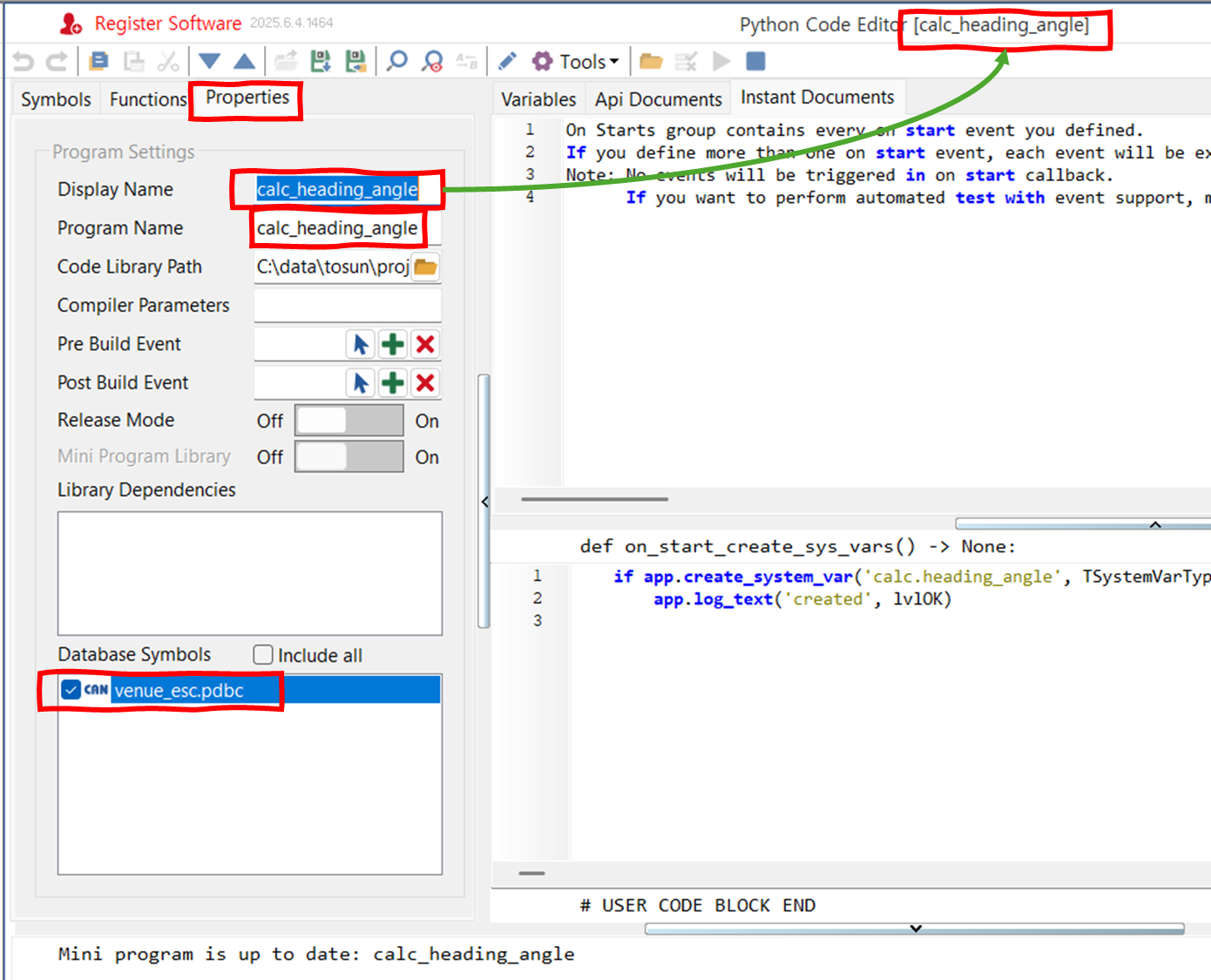
Task: Expand footer with down chevron bar
Action: click(915, 929)
